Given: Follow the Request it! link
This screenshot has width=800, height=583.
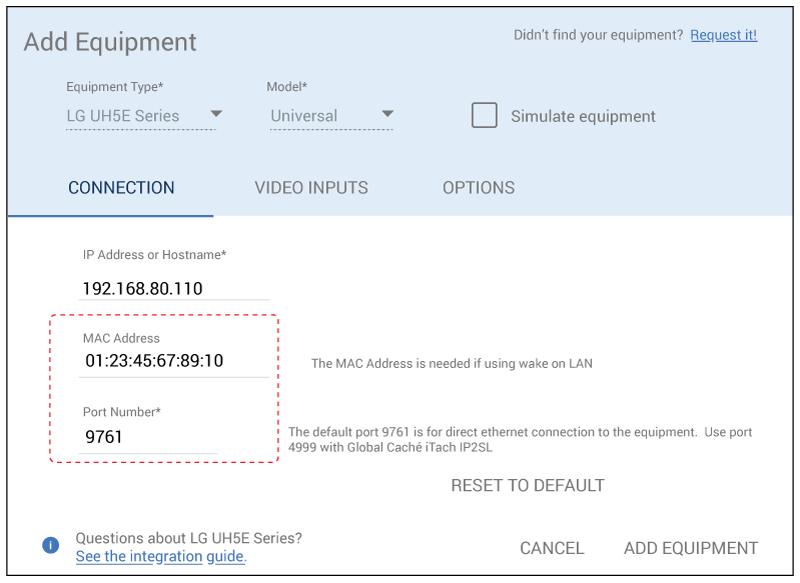Looking at the screenshot, I should coord(723,35).
